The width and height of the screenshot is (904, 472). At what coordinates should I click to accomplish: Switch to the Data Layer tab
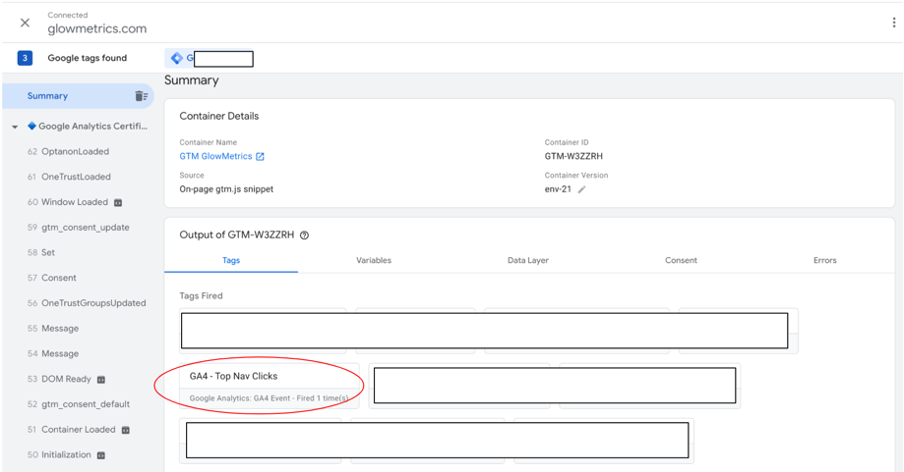528,260
